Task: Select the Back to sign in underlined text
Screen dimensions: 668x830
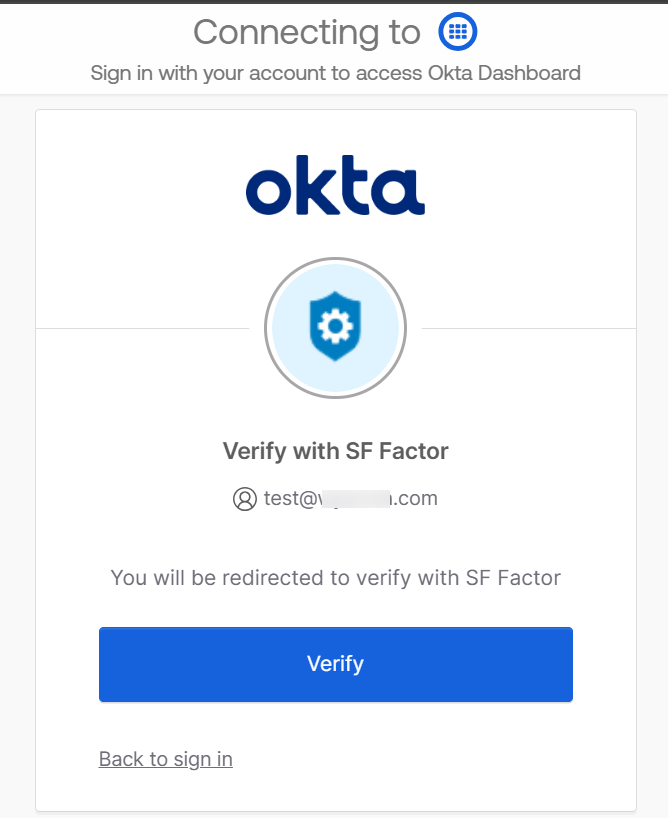Action: pos(165,759)
